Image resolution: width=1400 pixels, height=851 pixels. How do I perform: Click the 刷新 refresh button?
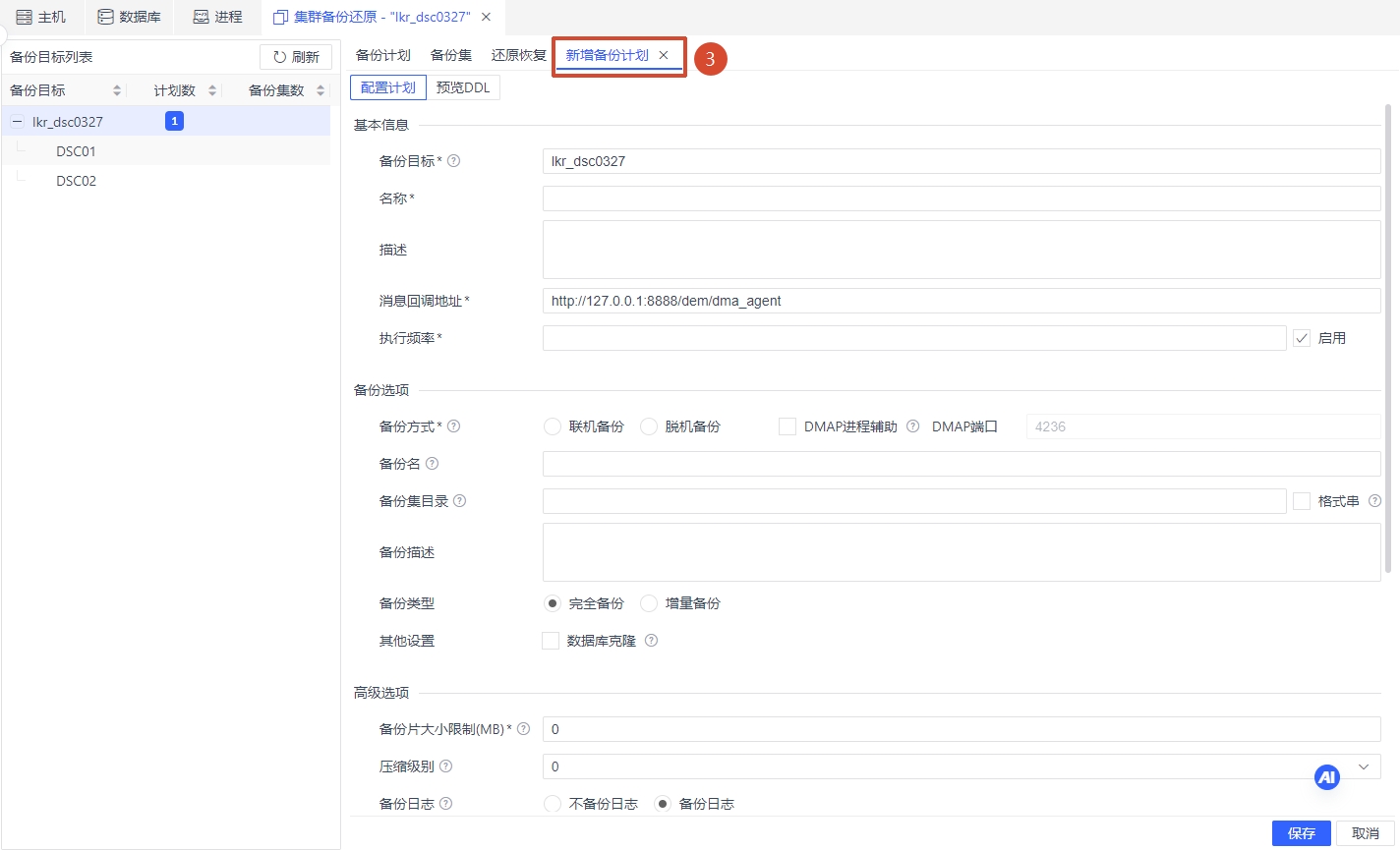click(296, 57)
